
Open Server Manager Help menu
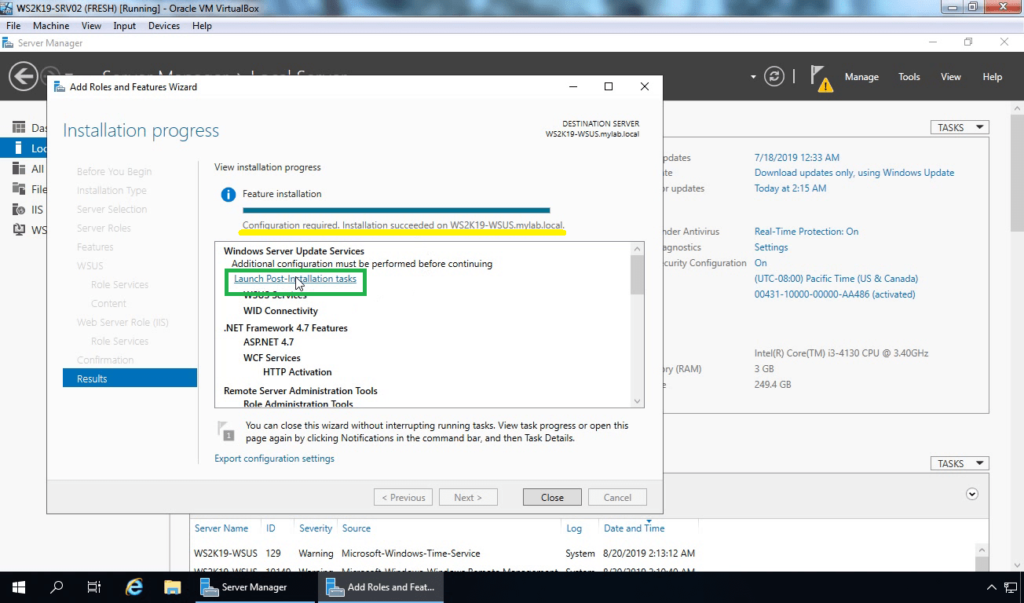pos(992,76)
